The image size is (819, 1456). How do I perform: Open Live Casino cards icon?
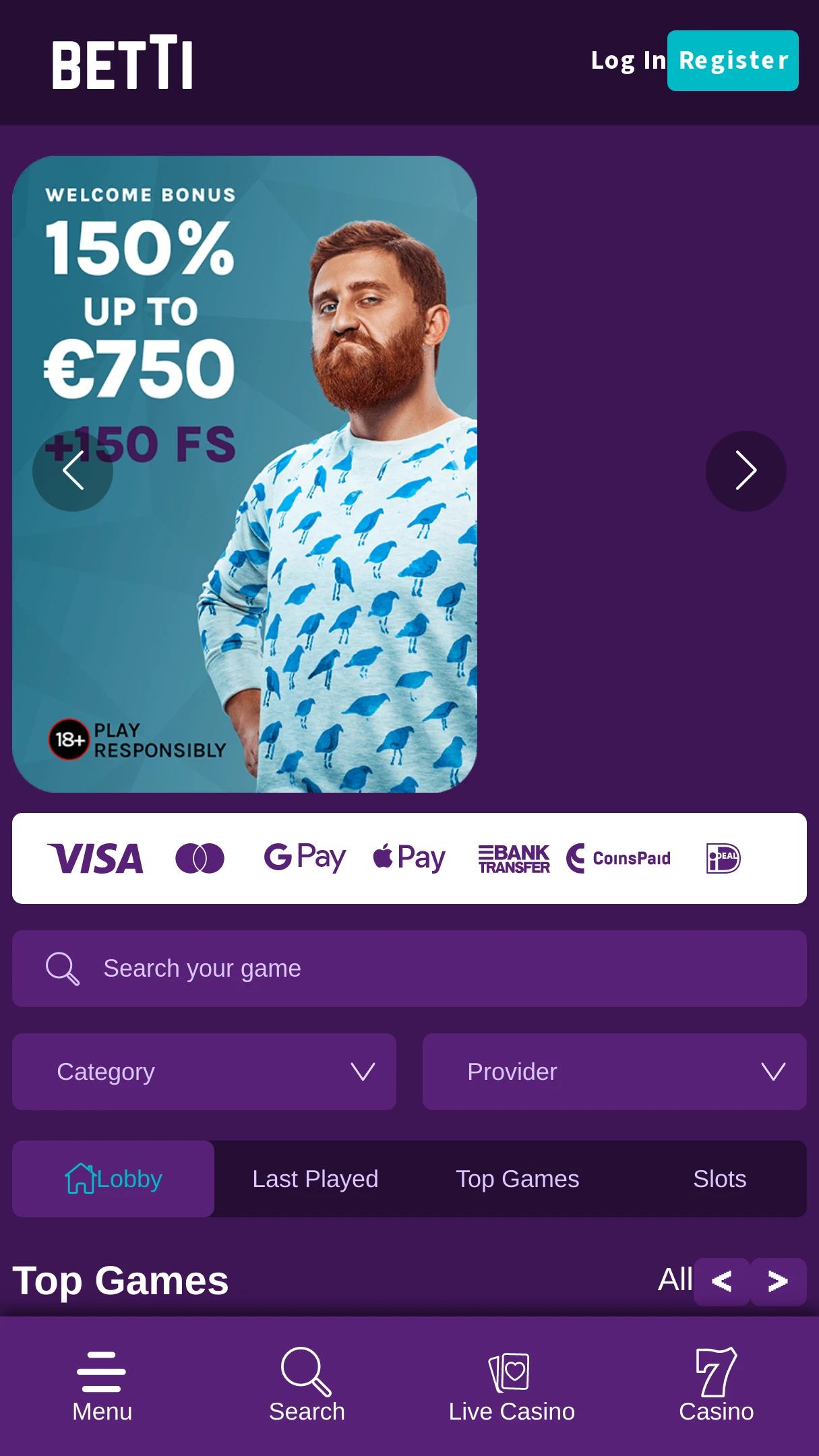pyautogui.click(x=511, y=1372)
